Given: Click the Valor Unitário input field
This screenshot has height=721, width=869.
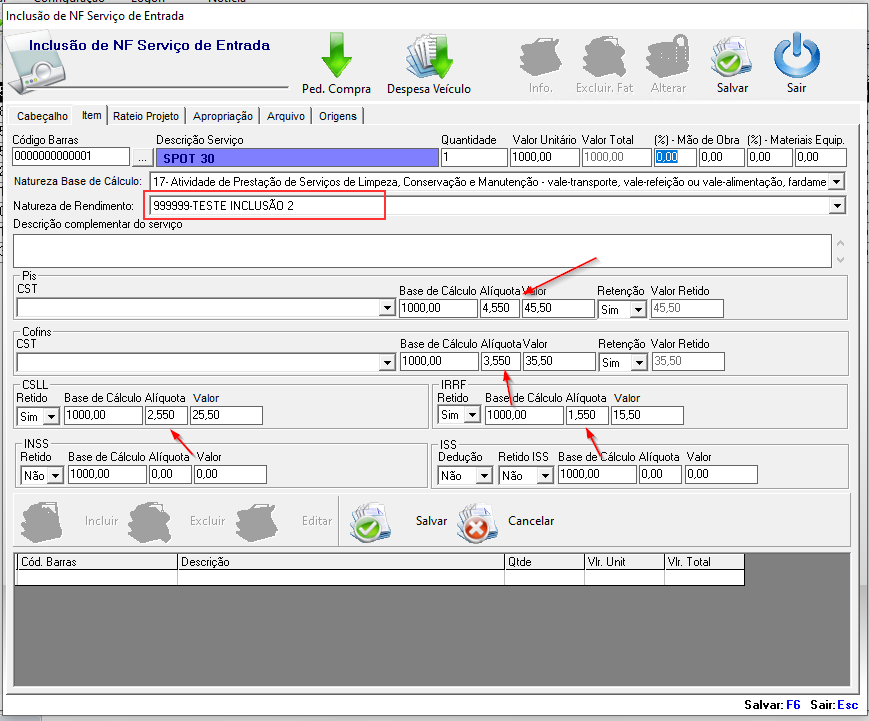Looking at the screenshot, I should click(545, 157).
